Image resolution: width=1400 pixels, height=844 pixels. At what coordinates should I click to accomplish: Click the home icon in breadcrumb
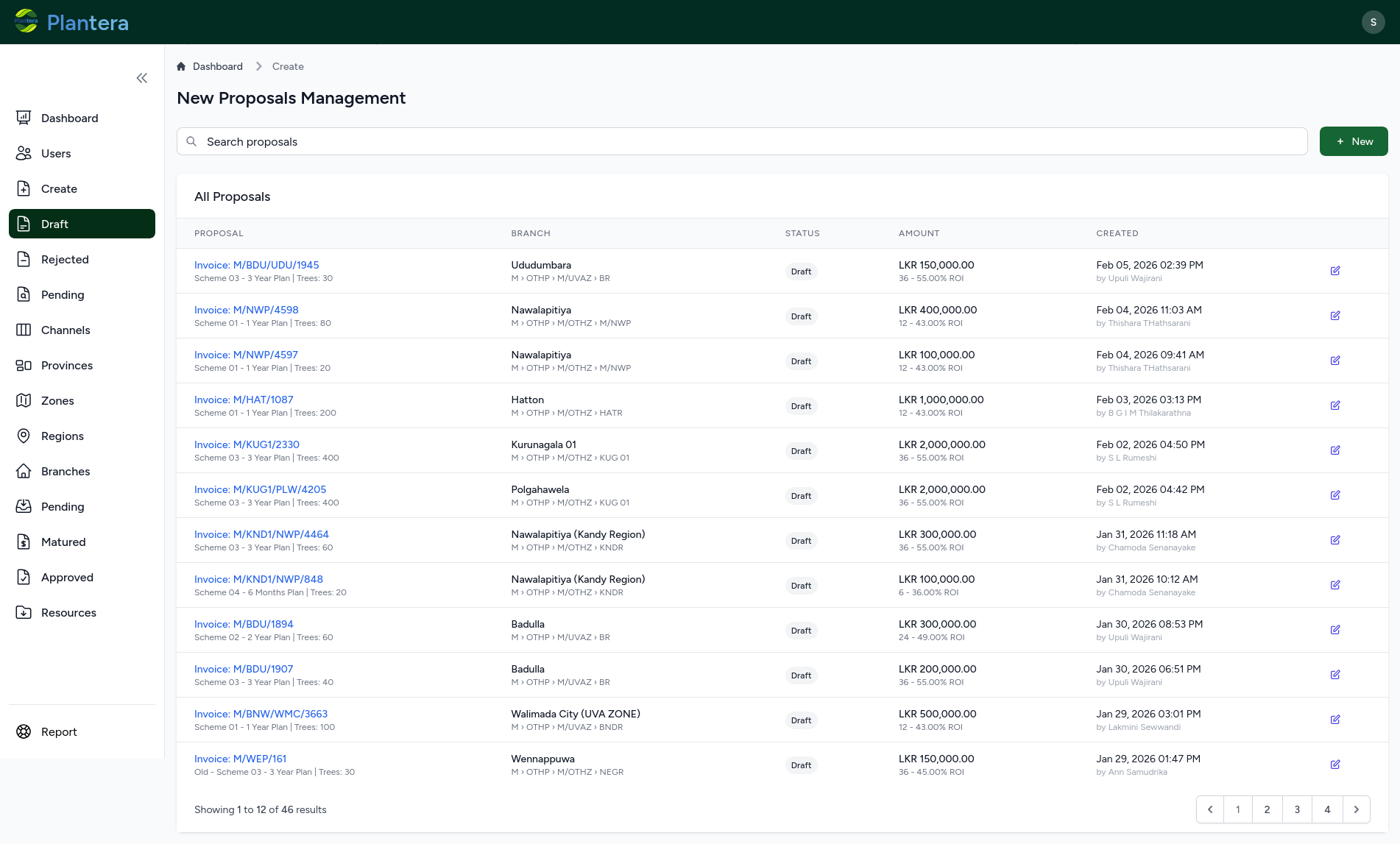click(x=182, y=66)
